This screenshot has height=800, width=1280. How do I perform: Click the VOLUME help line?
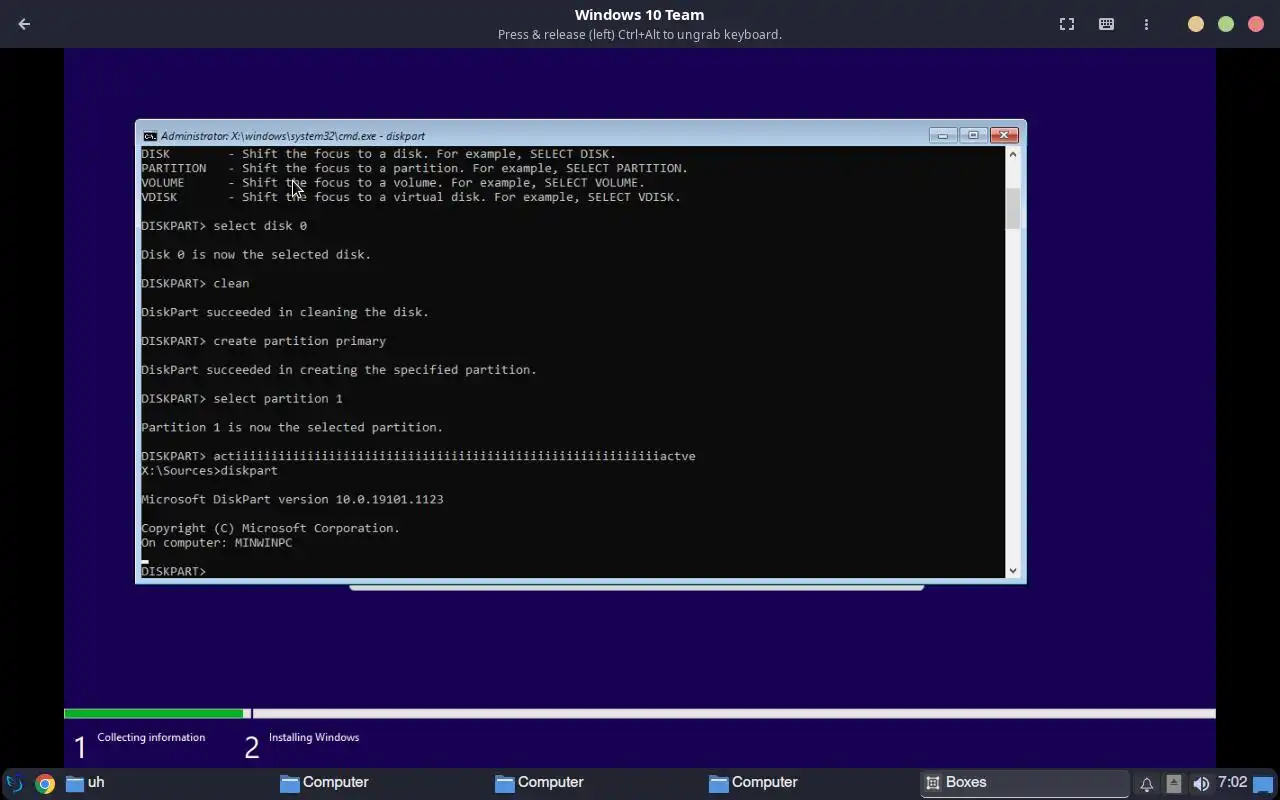point(393,183)
